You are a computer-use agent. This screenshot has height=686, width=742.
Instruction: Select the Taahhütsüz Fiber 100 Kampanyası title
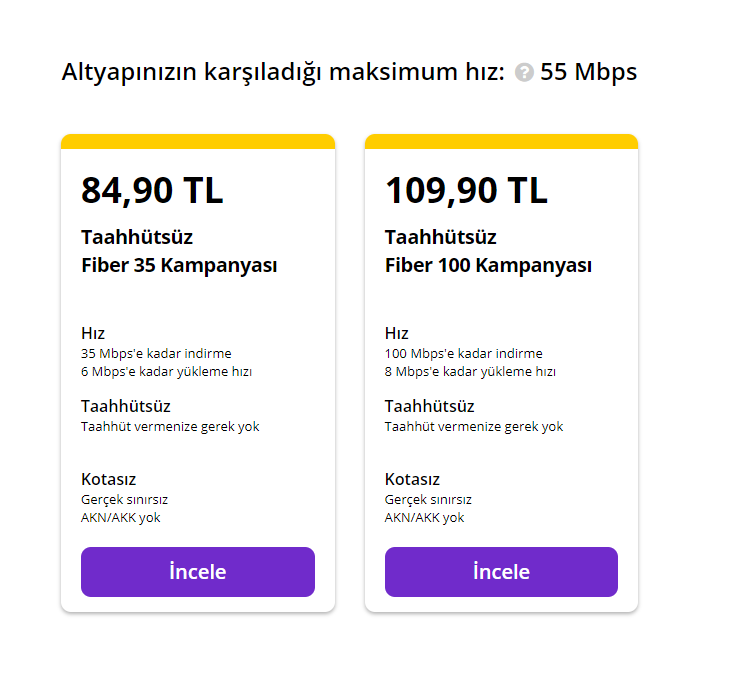(488, 252)
